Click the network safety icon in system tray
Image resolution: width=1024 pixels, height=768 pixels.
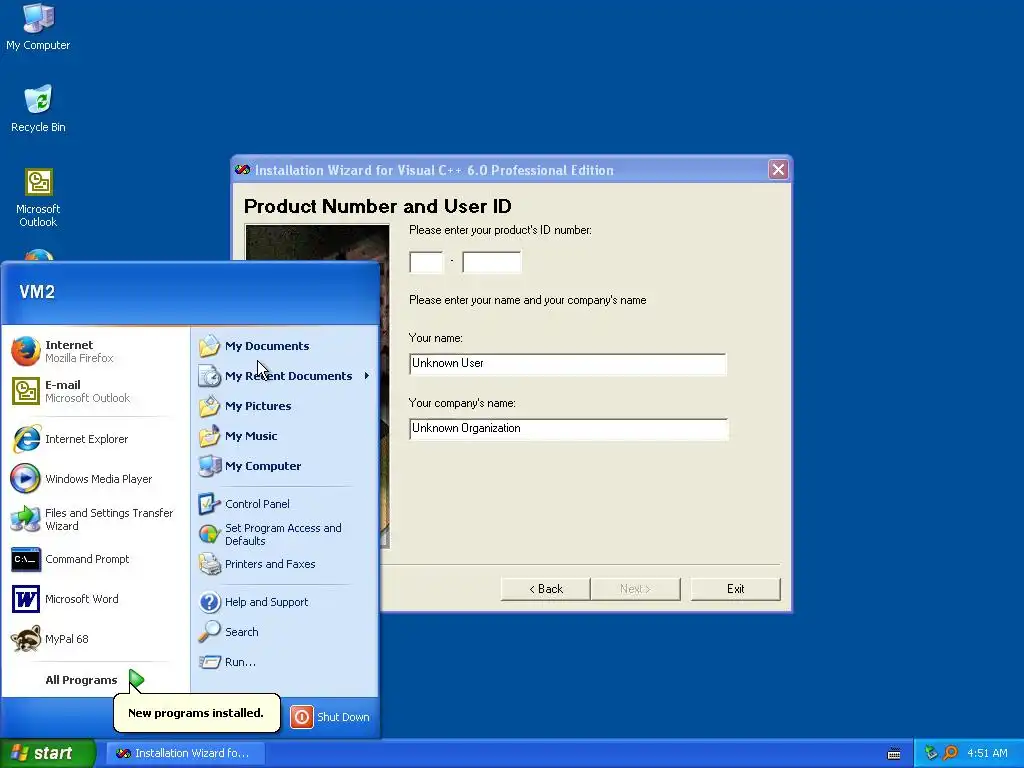pos(931,753)
